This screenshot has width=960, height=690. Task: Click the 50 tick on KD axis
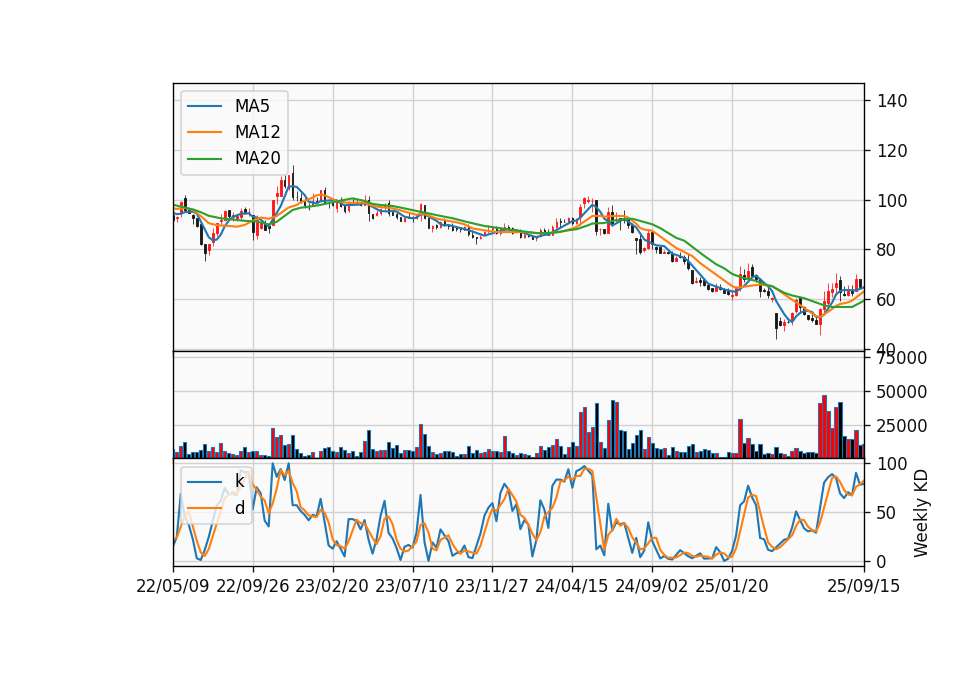(x=887, y=512)
